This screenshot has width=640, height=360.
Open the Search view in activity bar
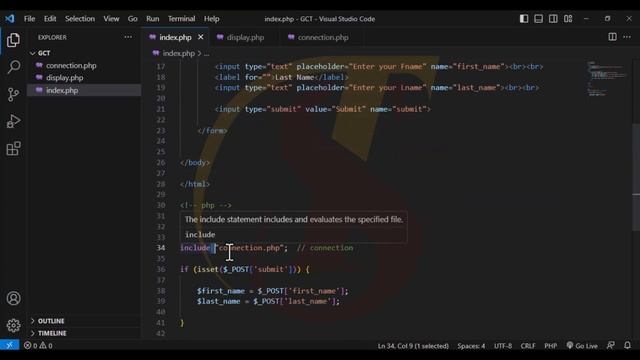pyautogui.click(x=13, y=67)
